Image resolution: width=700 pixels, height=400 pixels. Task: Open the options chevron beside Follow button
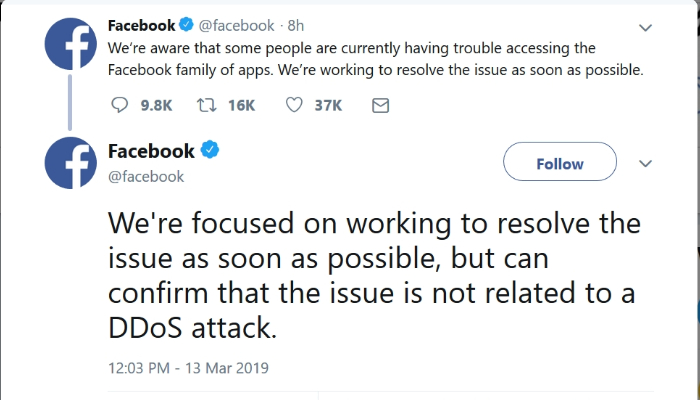pyautogui.click(x=646, y=164)
